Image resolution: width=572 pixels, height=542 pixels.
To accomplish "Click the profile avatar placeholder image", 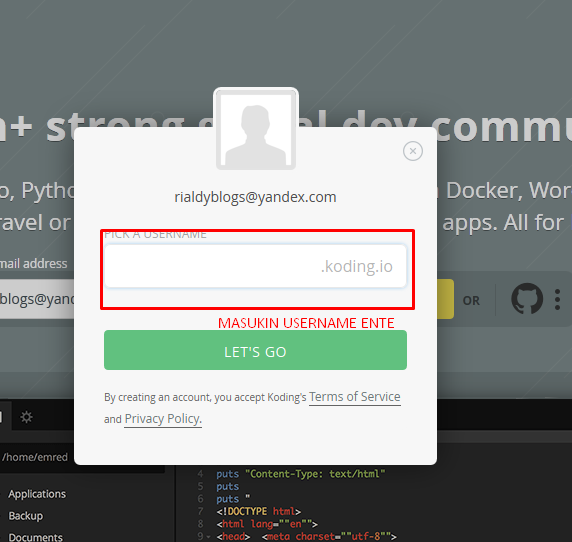I will (x=256, y=128).
